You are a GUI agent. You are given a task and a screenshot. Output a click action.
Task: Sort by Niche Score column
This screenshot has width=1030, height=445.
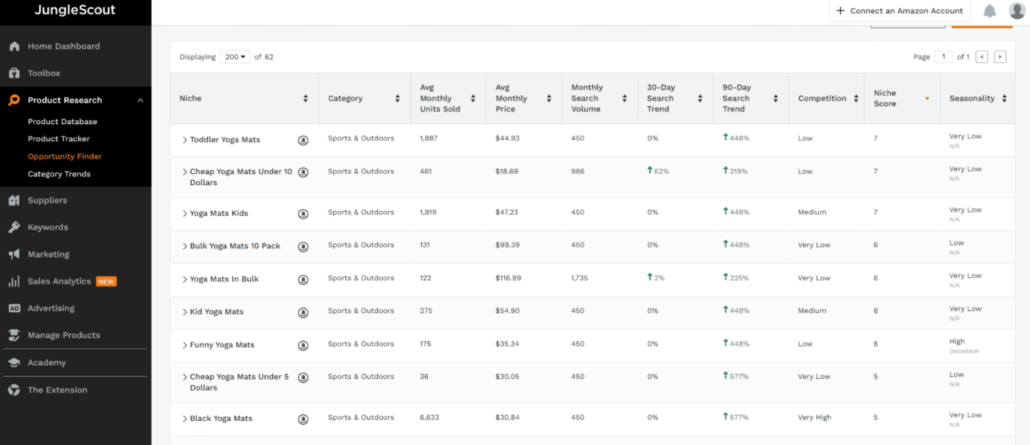click(x=926, y=98)
